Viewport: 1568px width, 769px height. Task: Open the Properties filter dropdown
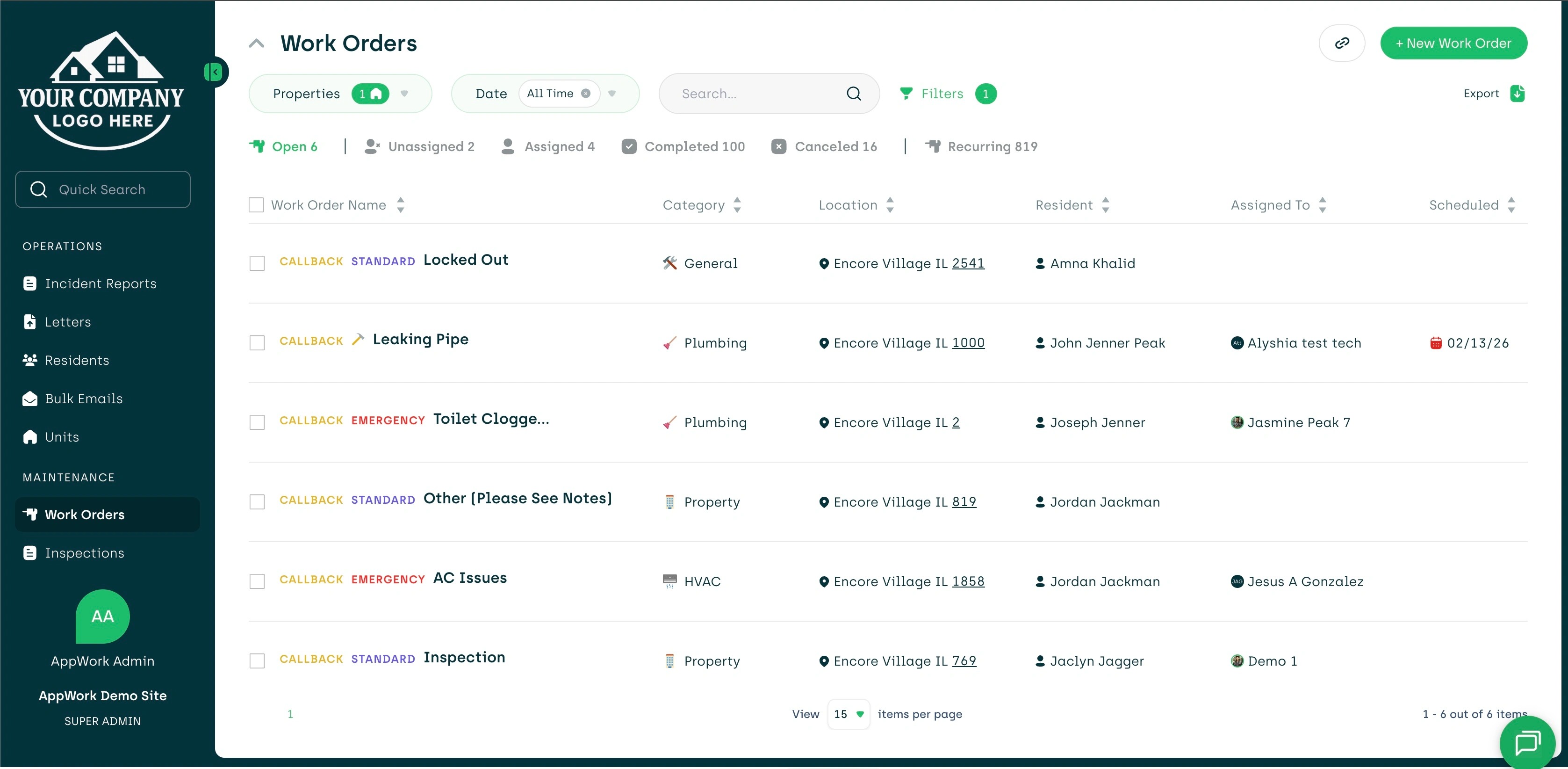[x=404, y=94]
